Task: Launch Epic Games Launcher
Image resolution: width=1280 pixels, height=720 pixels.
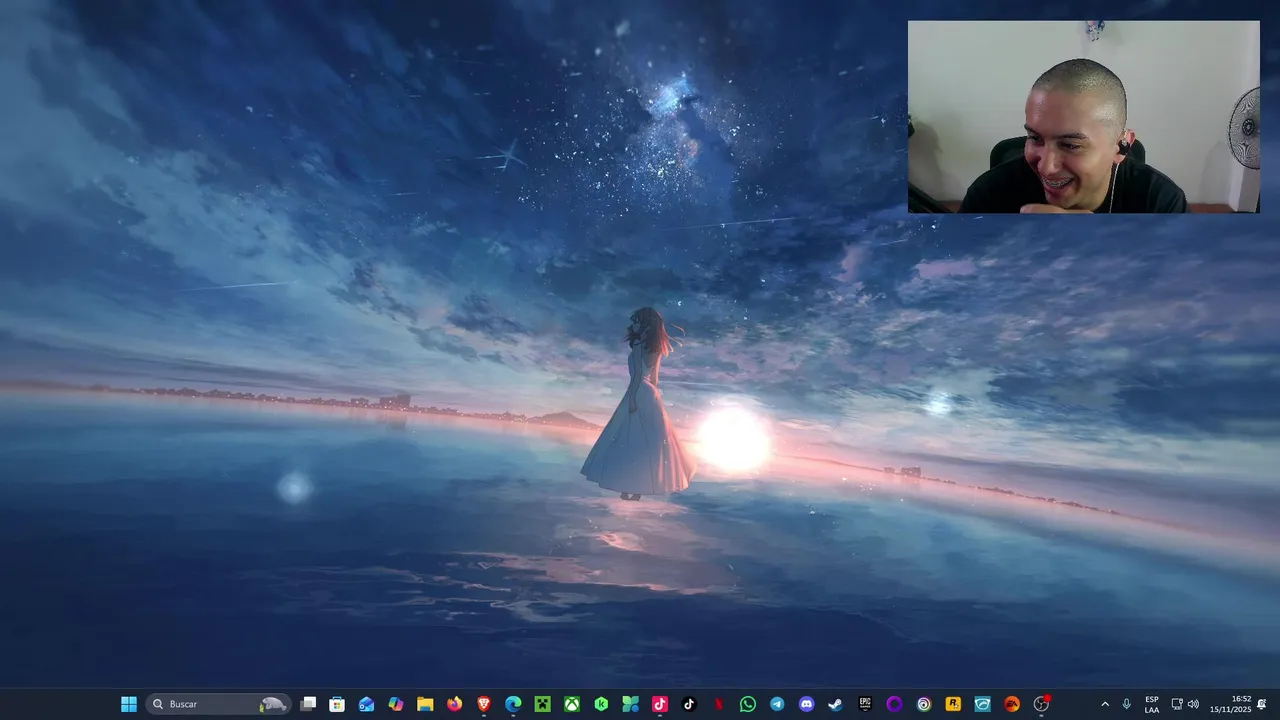Action: click(865, 704)
